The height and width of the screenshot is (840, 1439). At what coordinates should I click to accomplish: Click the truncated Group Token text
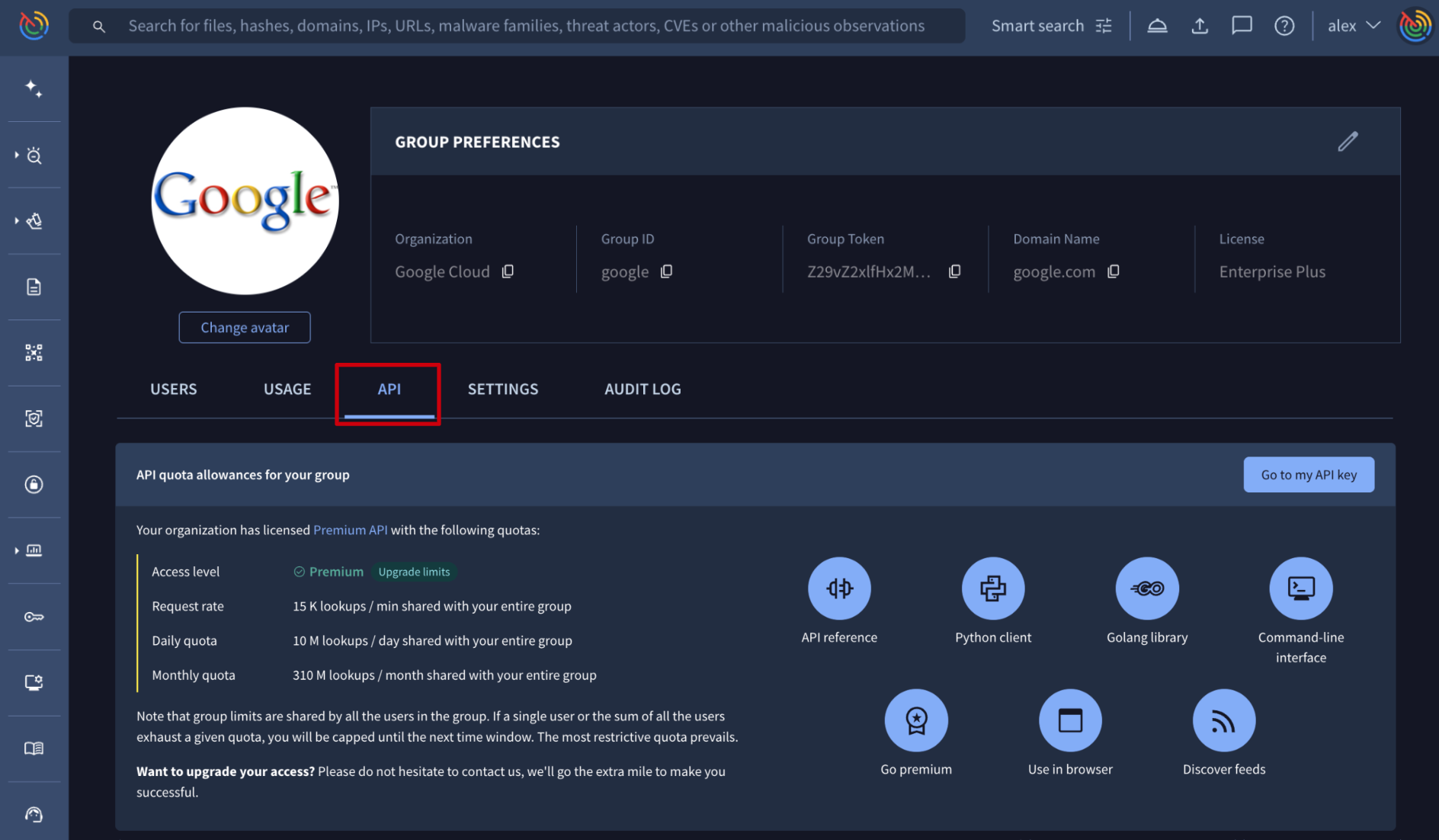pos(869,271)
